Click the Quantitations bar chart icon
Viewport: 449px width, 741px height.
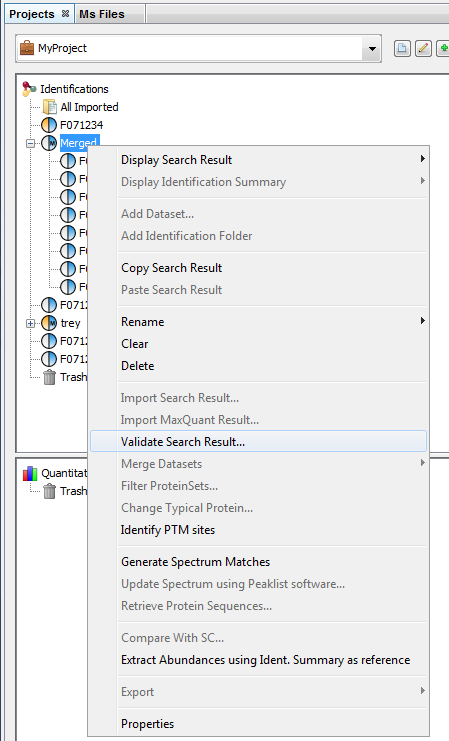click(x=30, y=473)
